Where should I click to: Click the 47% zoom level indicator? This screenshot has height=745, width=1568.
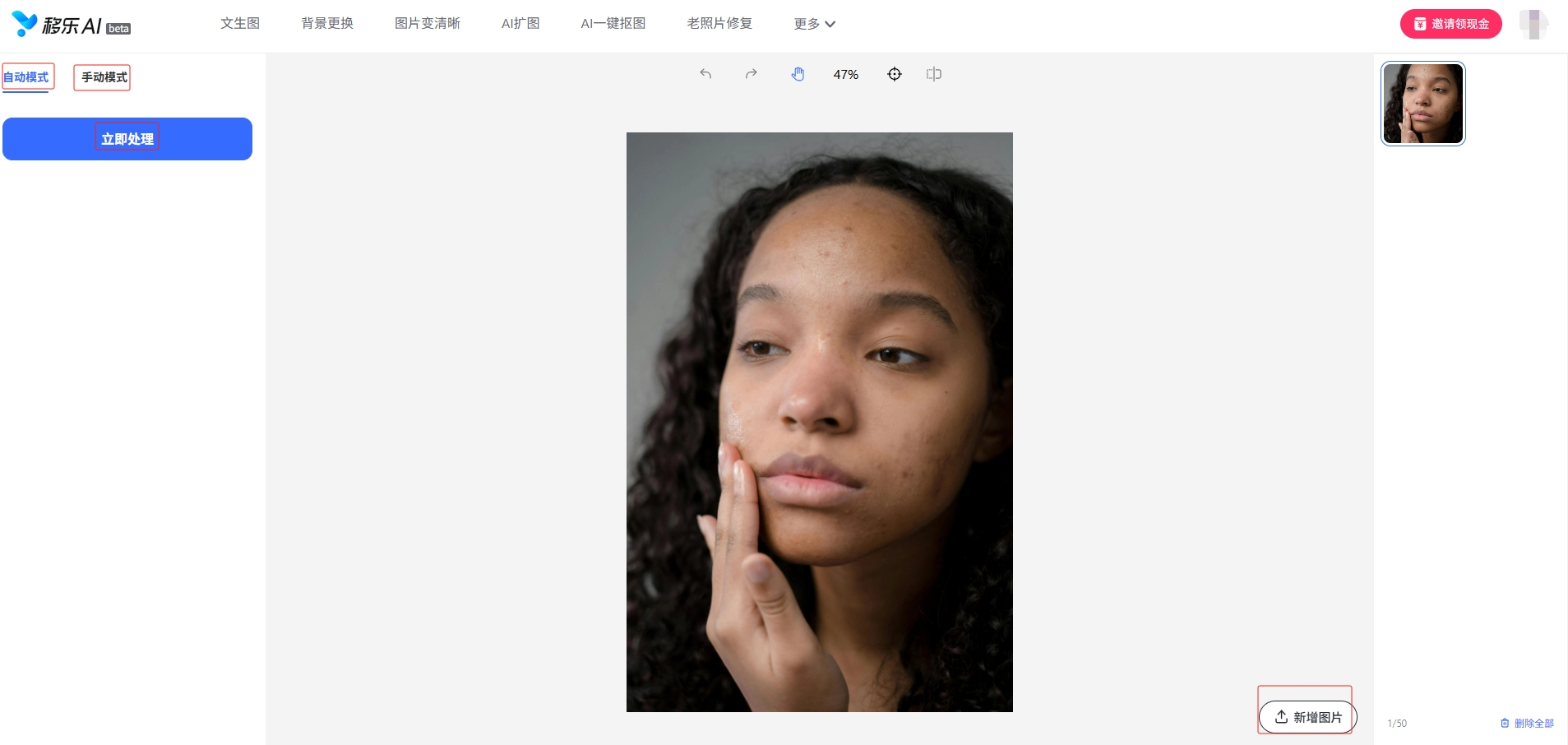(846, 74)
